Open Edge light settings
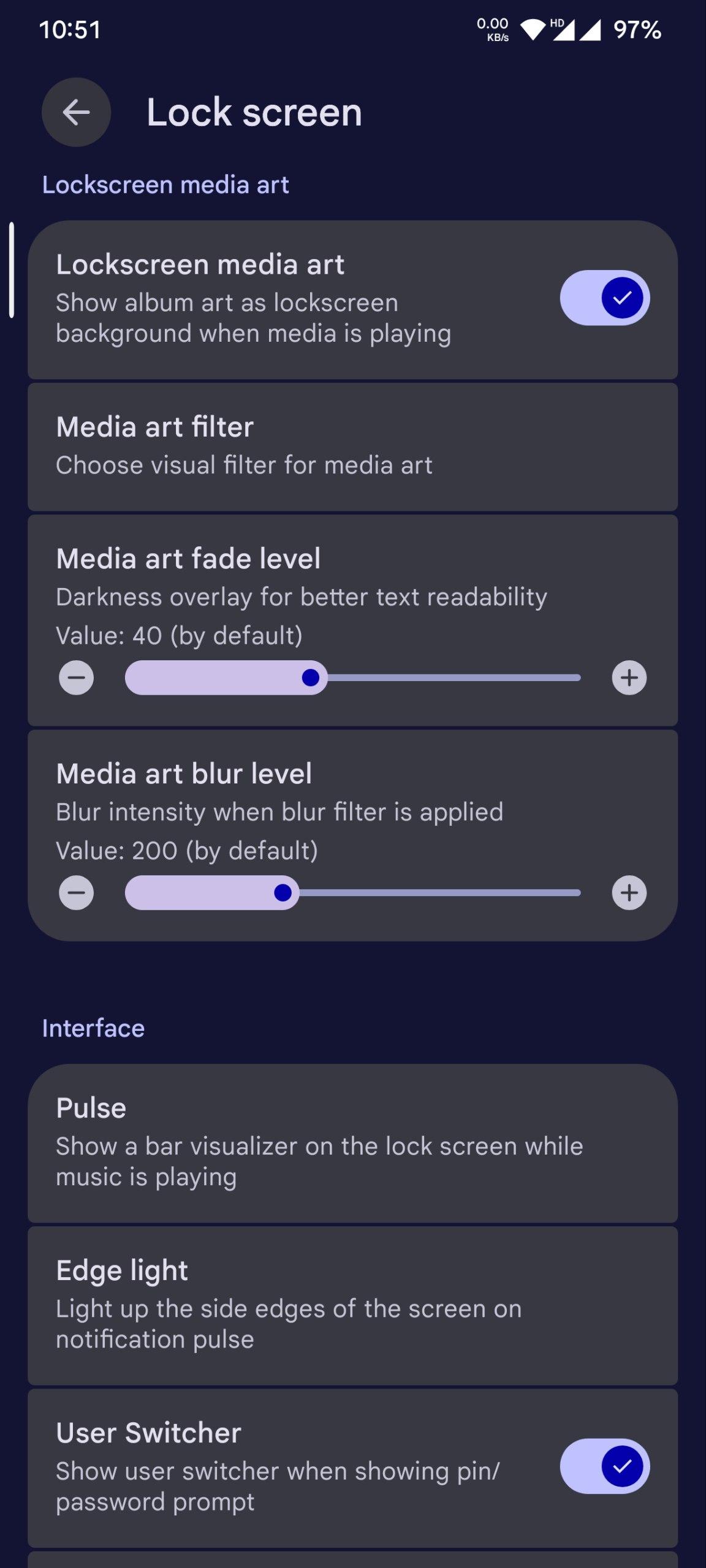Screen dimensions: 706x1568 [352, 1305]
